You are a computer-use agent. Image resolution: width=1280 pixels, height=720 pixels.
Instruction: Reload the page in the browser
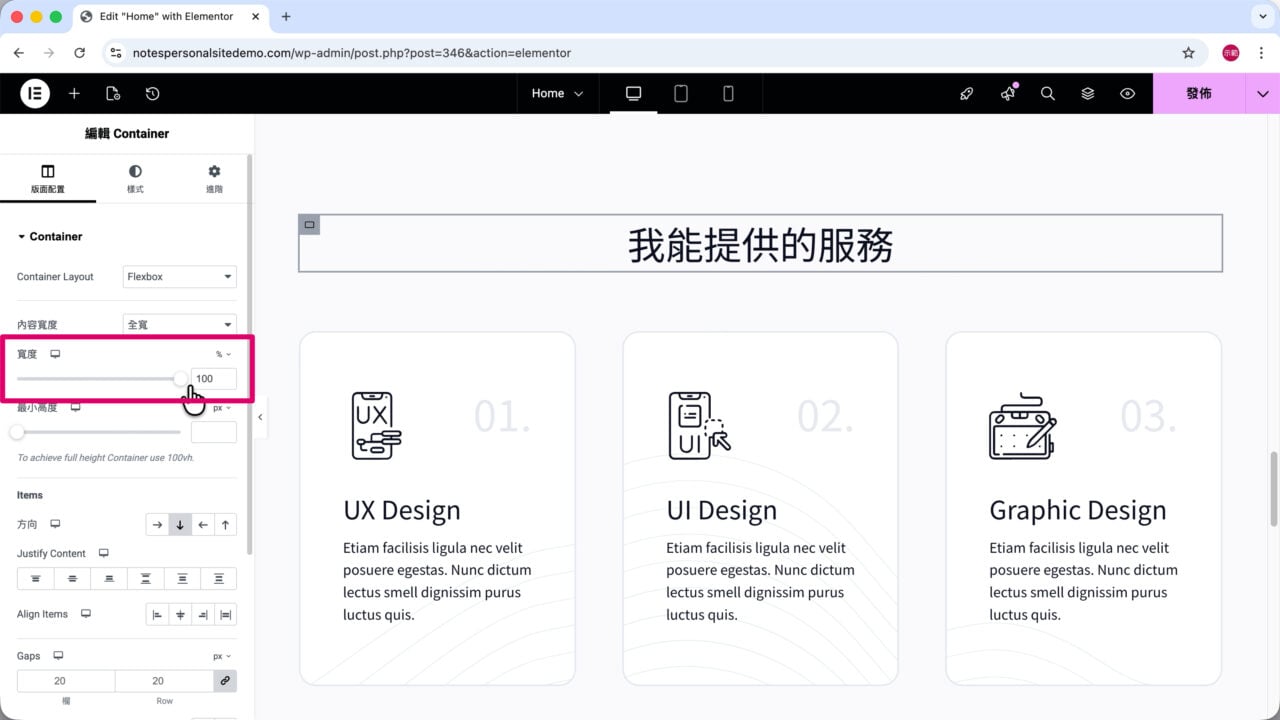[x=79, y=52]
